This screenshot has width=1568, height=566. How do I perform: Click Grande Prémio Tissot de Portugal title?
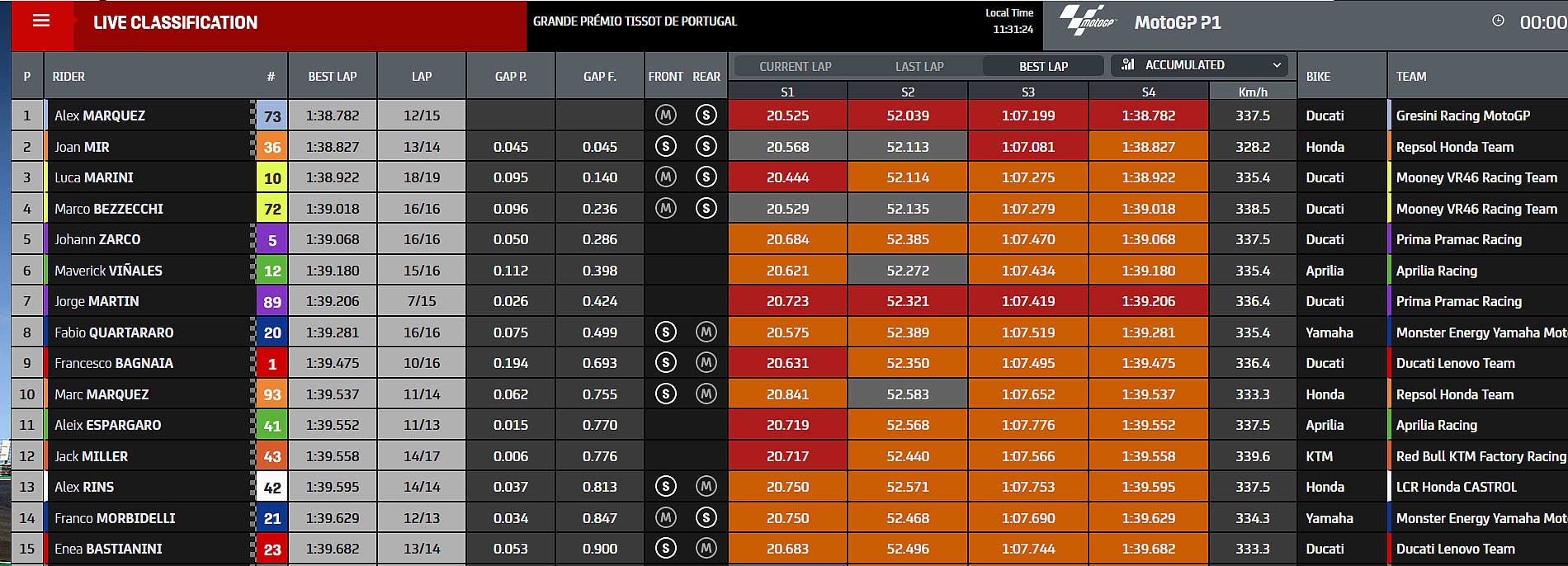(x=635, y=21)
